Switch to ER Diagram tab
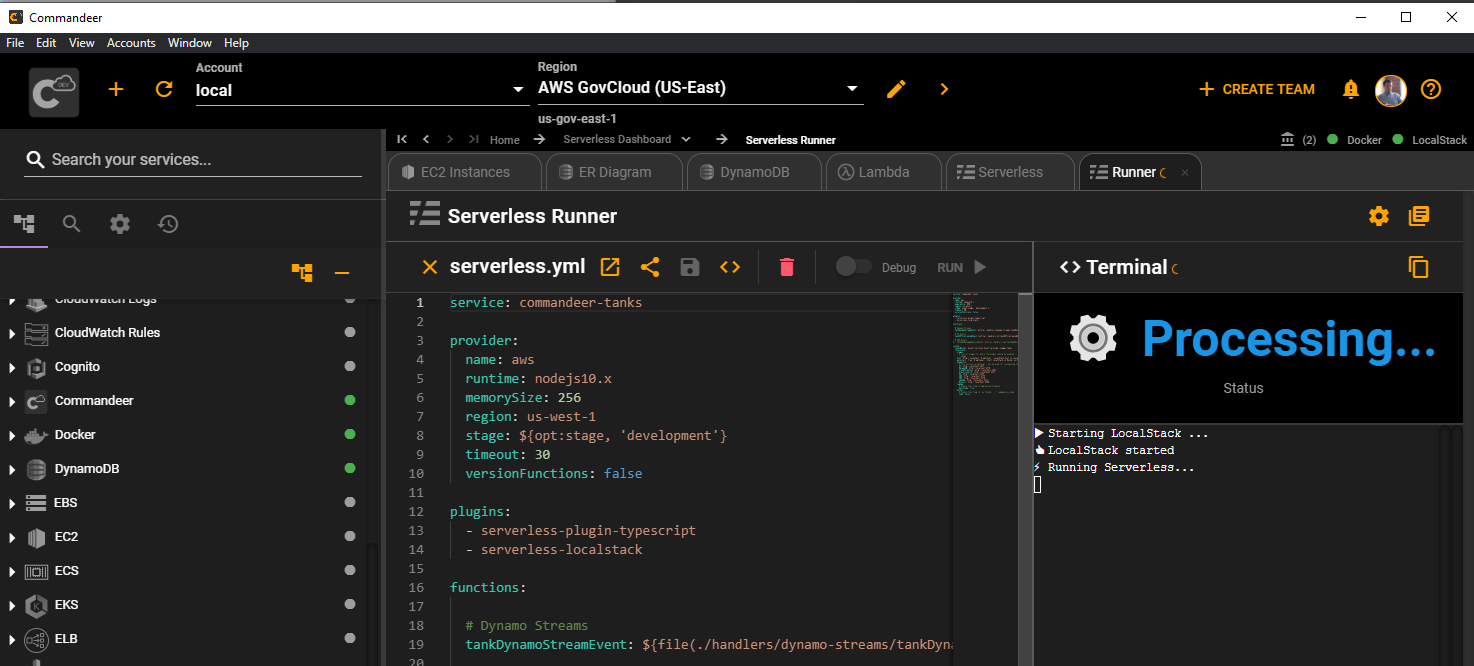This screenshot has height=666, width=1474. (x=614, y=172)
